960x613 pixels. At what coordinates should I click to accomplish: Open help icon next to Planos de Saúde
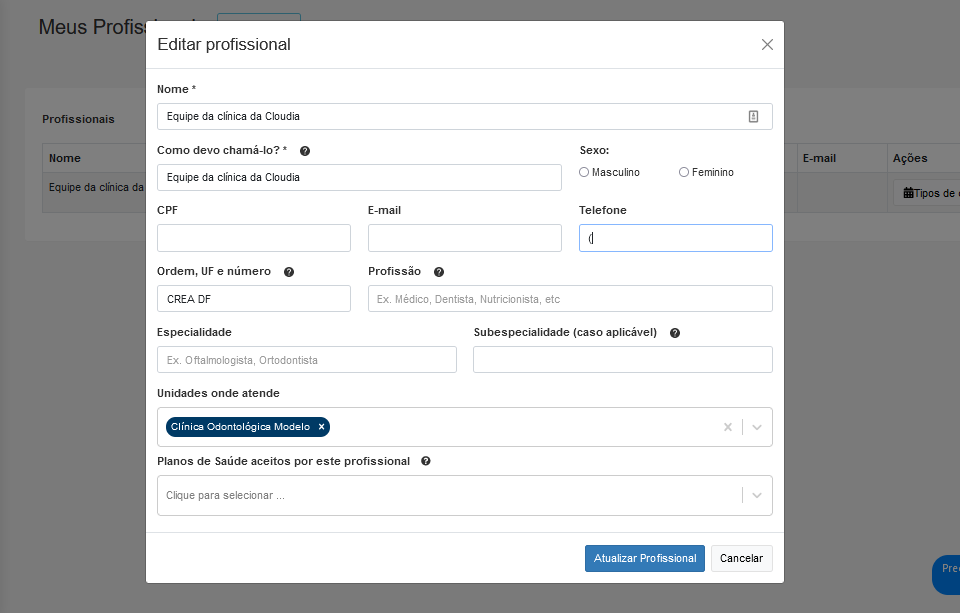pos(426,461)
